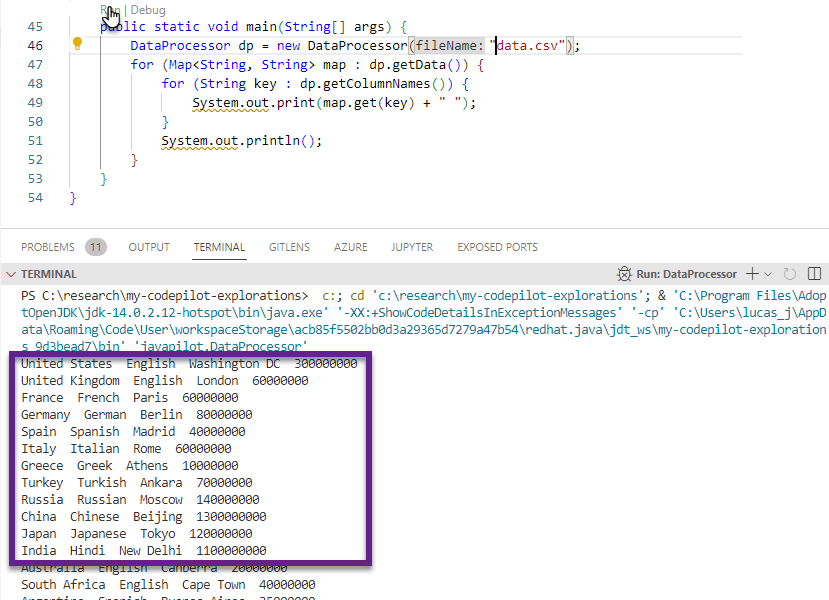Screen dimensions: 829x600
Task: Click the South Africa Cape Town output row
Action: pyautogui.click(x=168, y=585)
